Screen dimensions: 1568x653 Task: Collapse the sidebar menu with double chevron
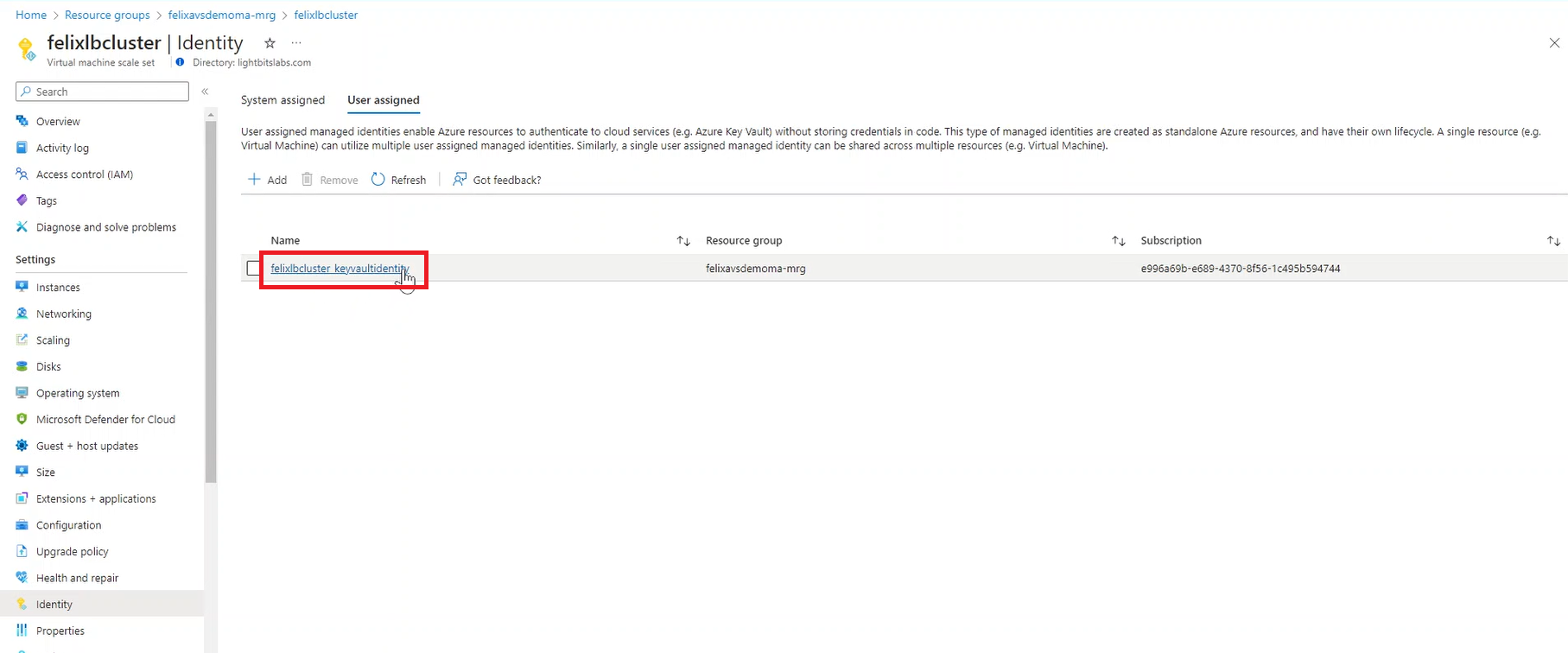click(205, 92)
